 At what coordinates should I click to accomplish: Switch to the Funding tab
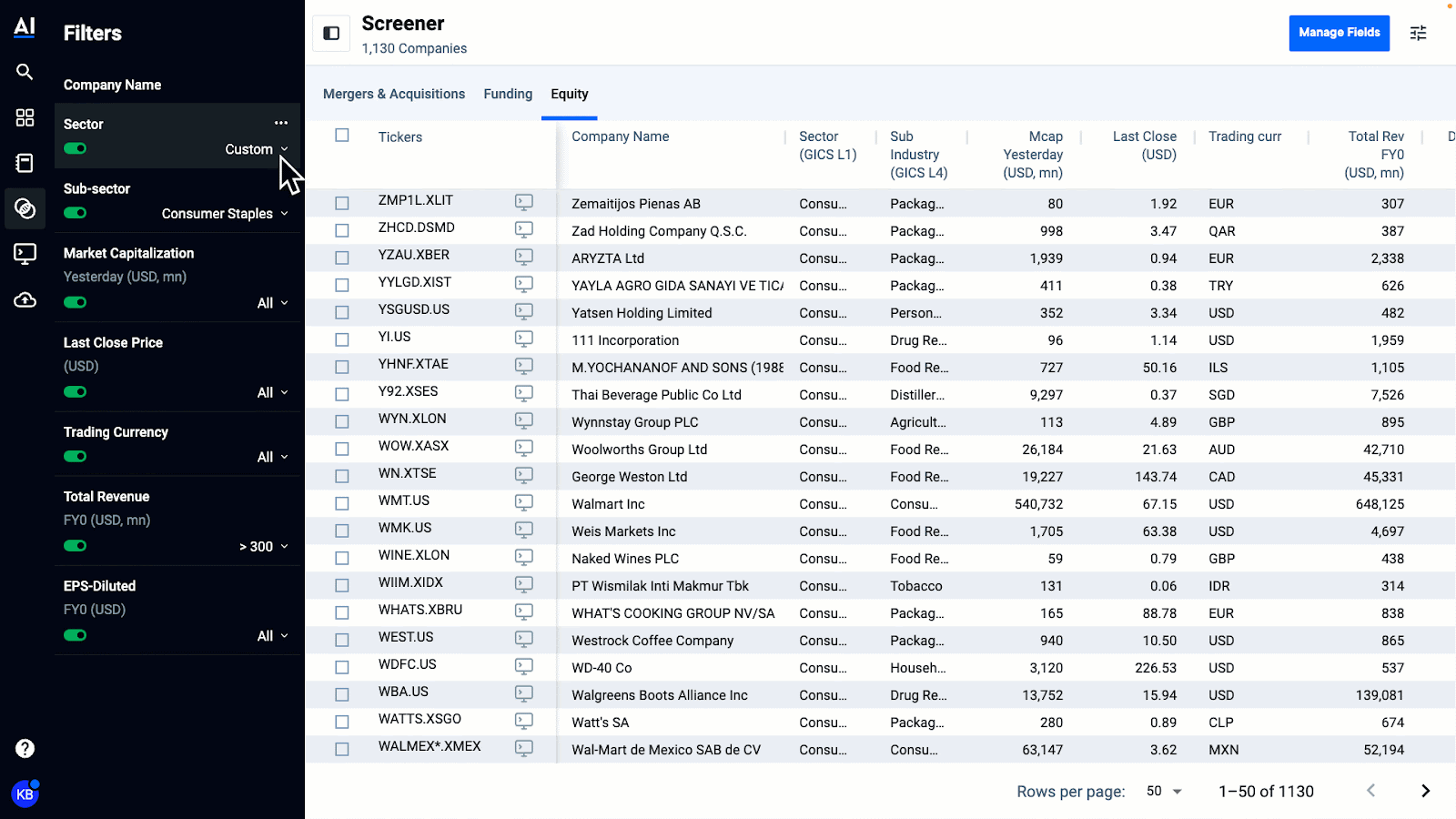point(507,94)
